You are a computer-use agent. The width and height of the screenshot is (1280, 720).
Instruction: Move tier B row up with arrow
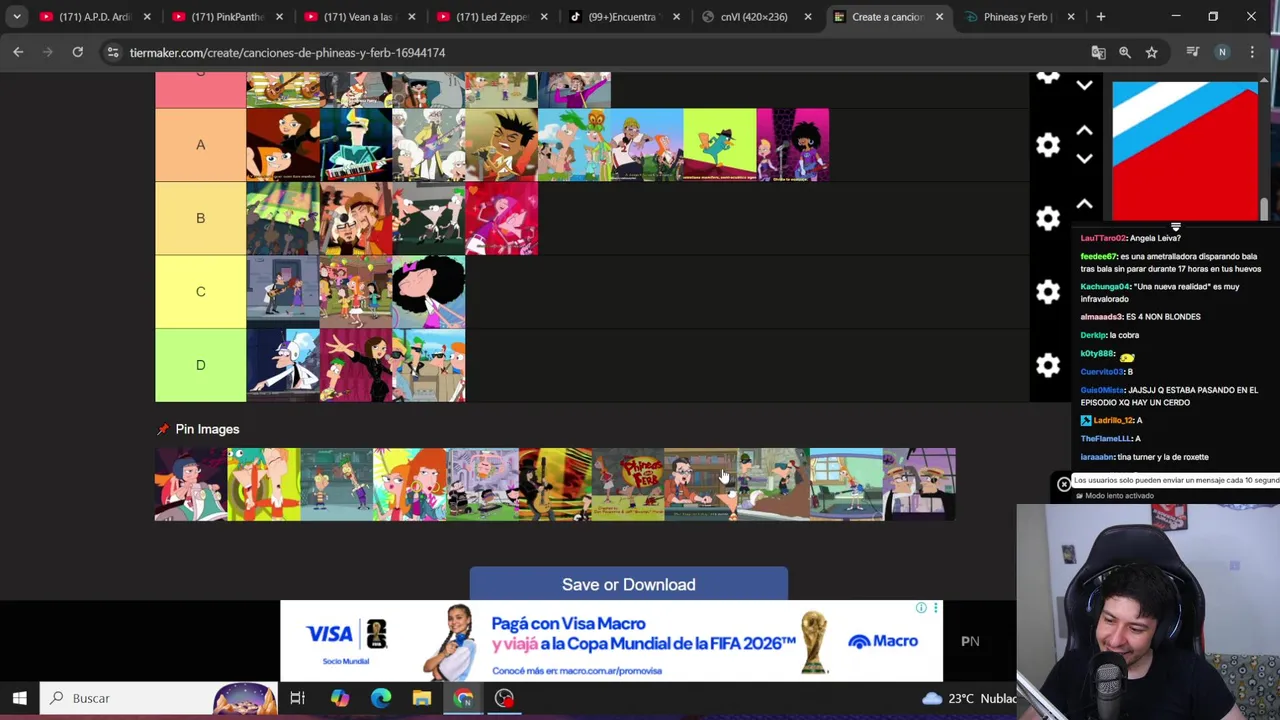click(x=1084, y=204)
